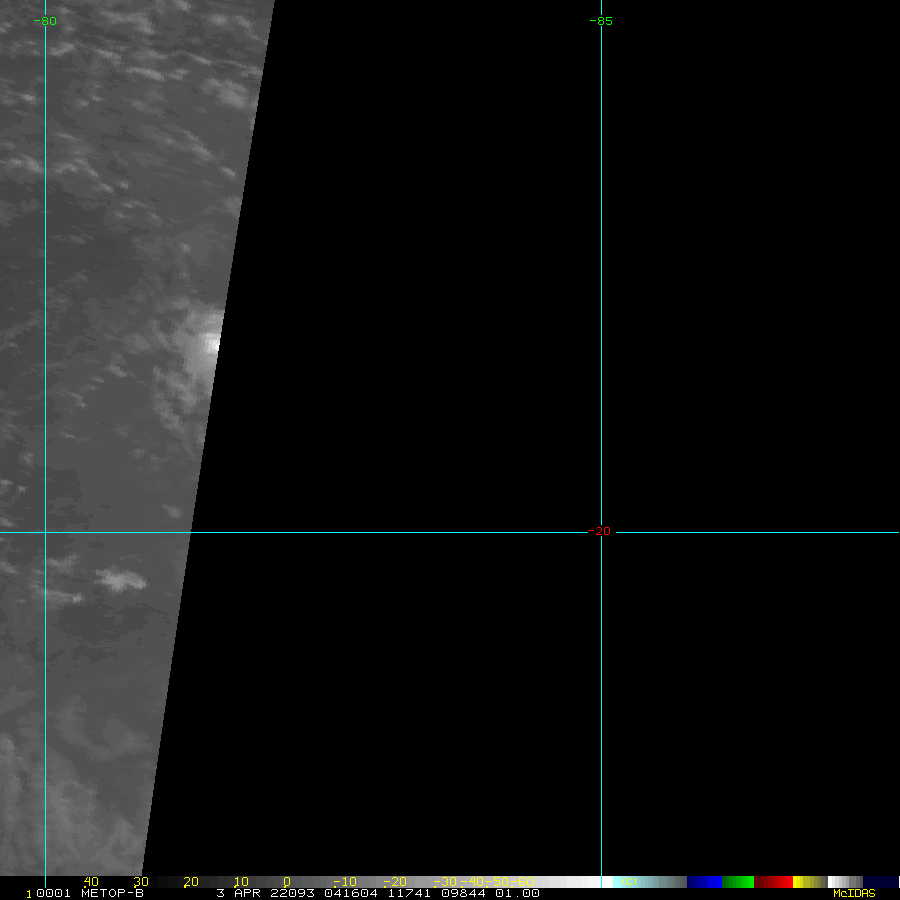This screenshot has width=900, height=900.
Task: Click the red segment of the color bar
Action: [x=773, y=882]
